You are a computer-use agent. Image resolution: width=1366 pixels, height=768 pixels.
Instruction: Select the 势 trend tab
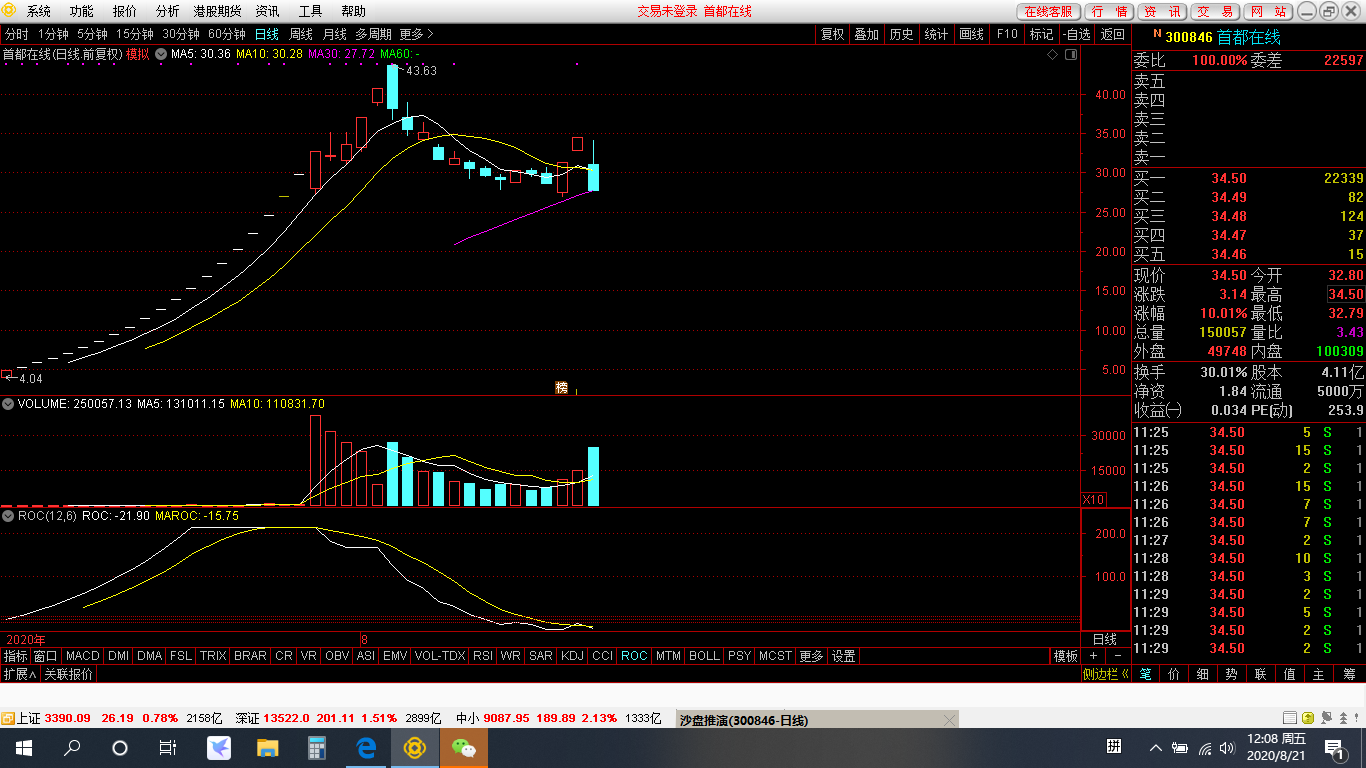(x=1232, y=674)
